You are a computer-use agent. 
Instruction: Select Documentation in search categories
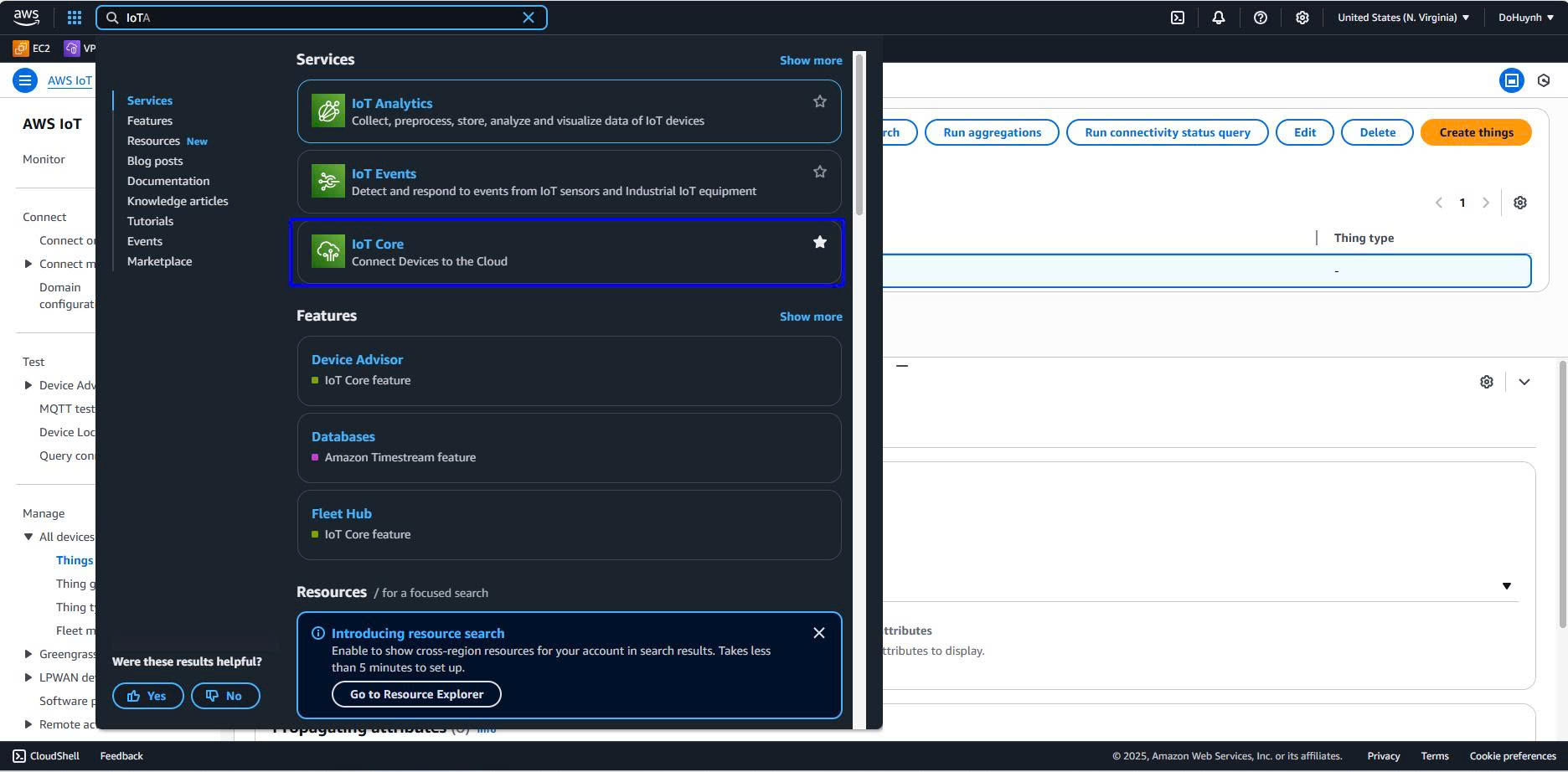point(168,181)
